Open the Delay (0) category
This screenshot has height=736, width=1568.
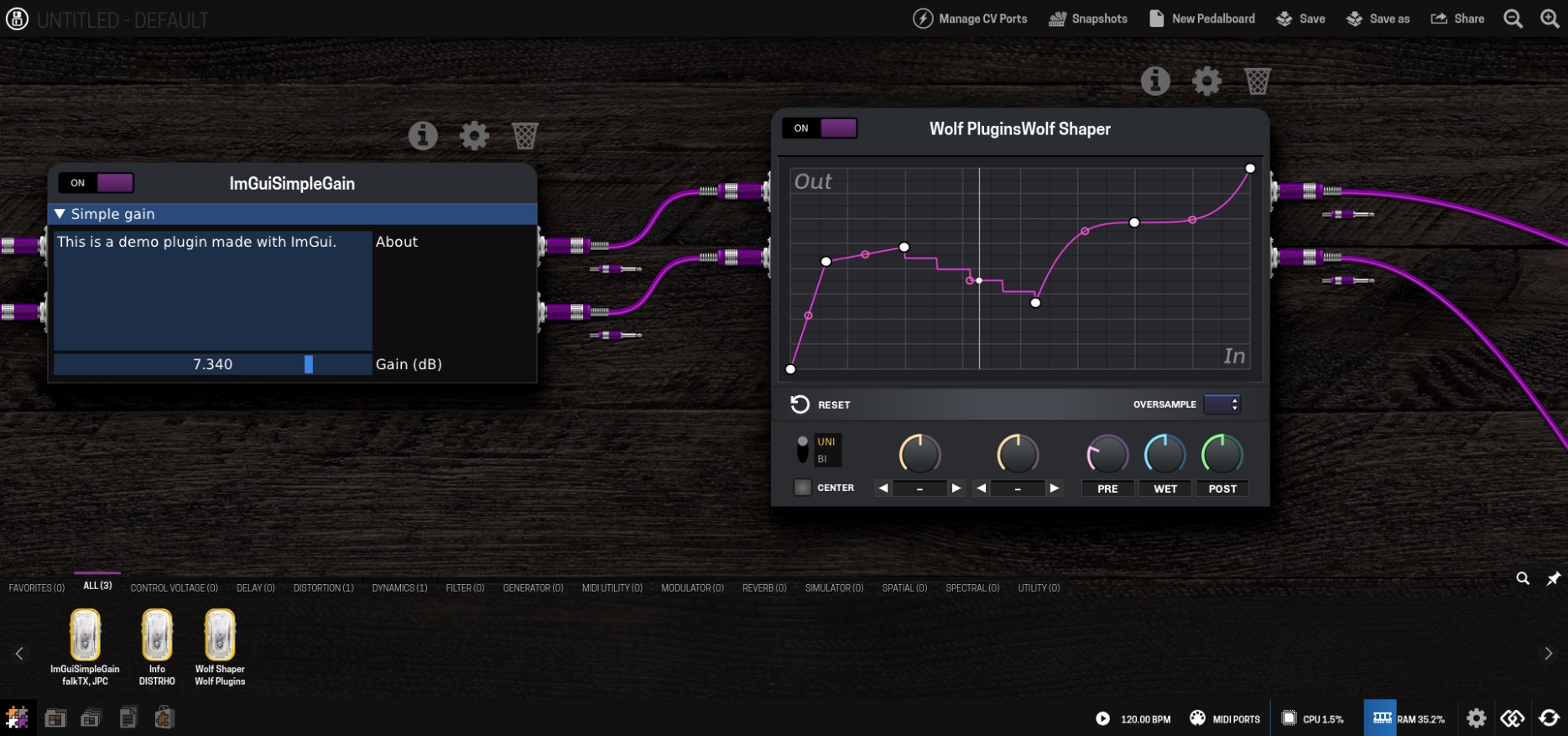256,588
